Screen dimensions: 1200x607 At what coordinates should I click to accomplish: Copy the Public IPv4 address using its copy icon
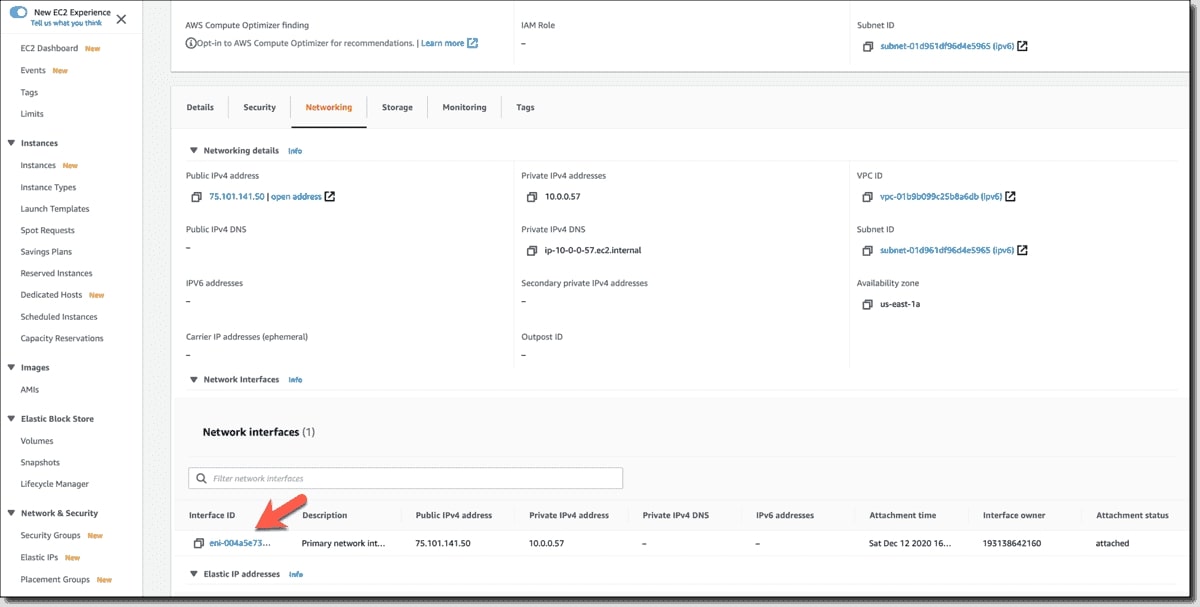[196, 197]
